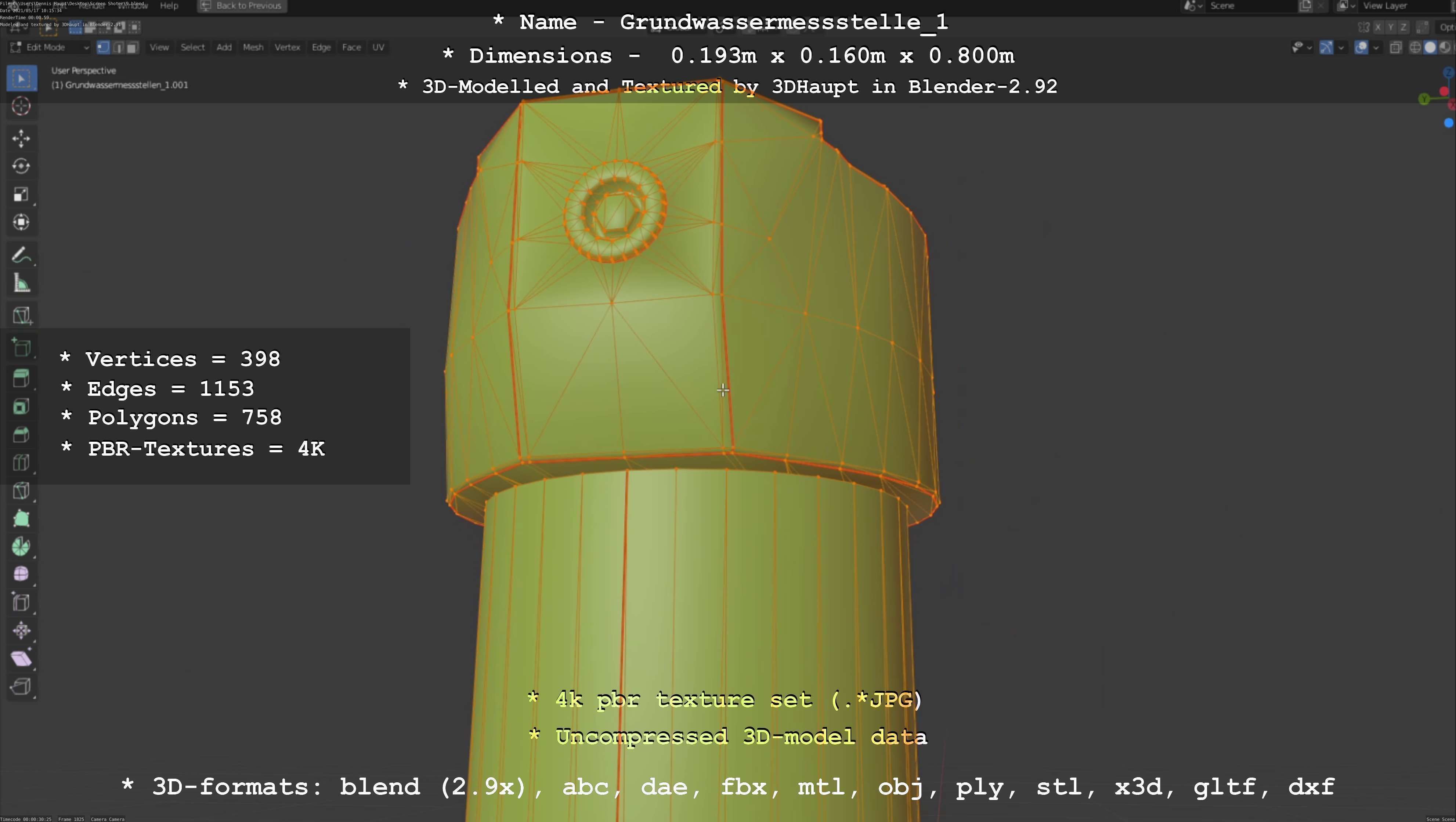This screenshot has height=822, width=1456.
Task: Open the Add menu
Action: pos(224,47)
